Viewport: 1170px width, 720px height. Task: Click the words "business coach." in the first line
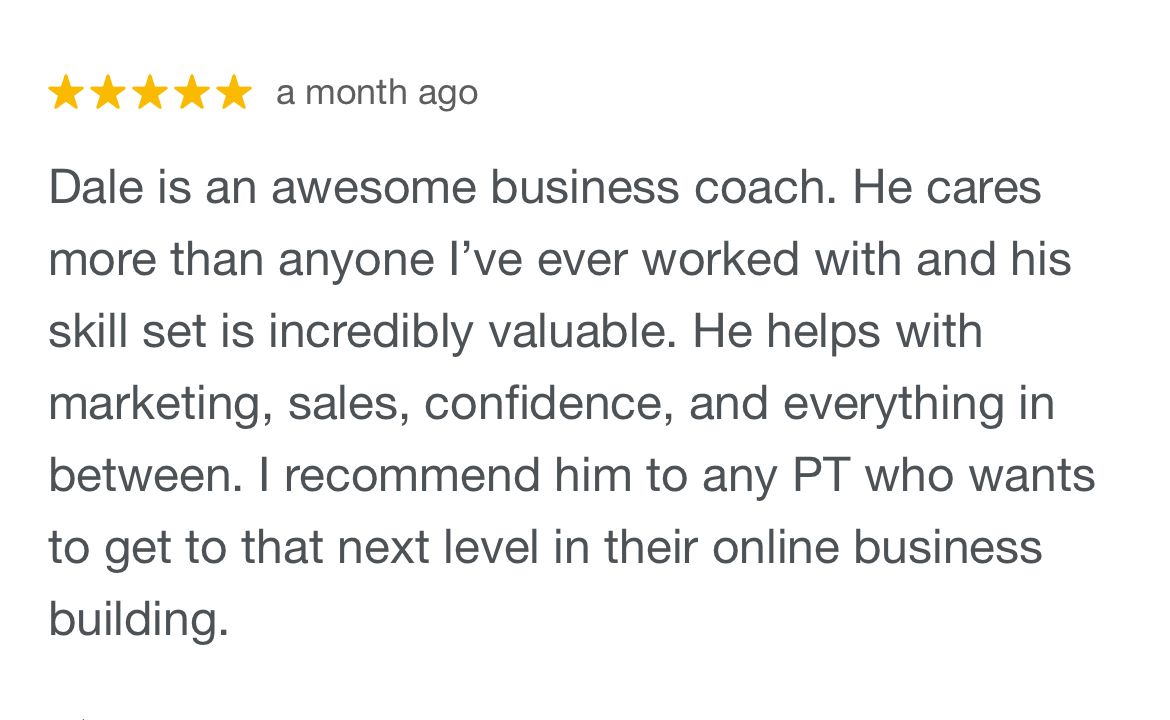click(x=663, y=187)
